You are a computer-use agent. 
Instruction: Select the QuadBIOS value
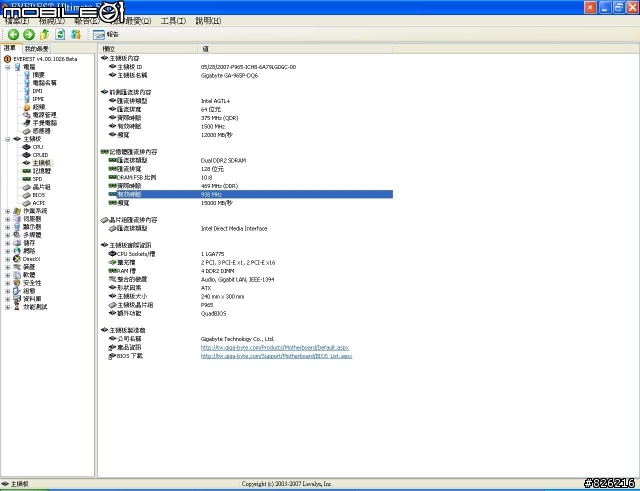(213, 313)
